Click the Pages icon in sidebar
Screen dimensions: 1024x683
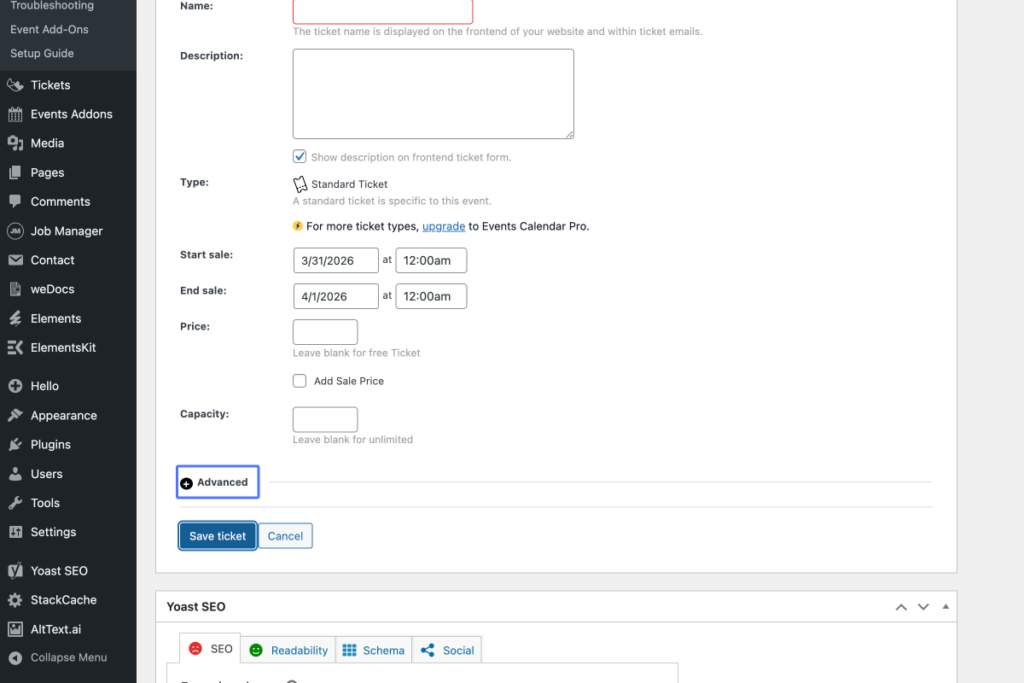[15, 172]
